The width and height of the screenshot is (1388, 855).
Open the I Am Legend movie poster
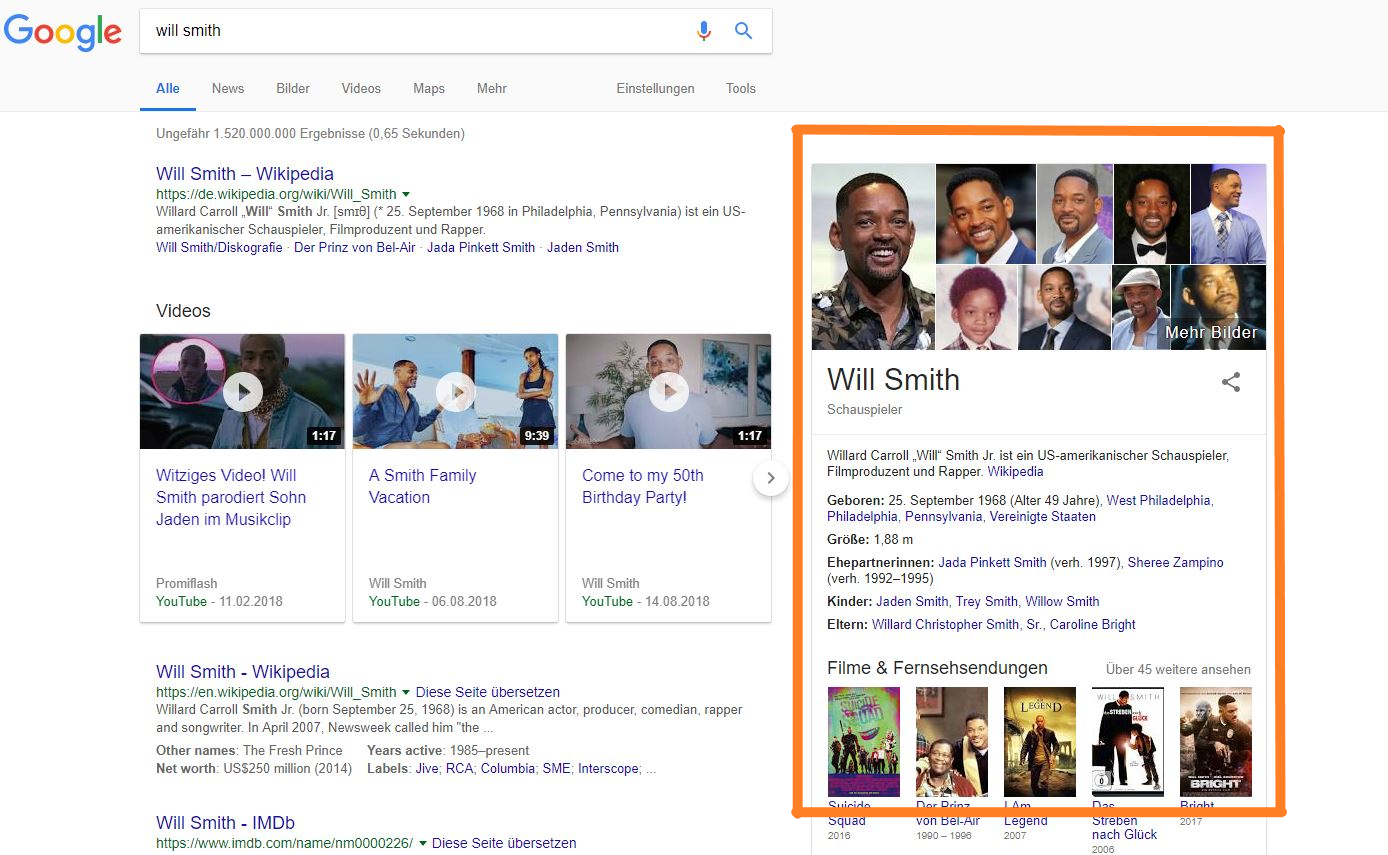coord(1040,741)
